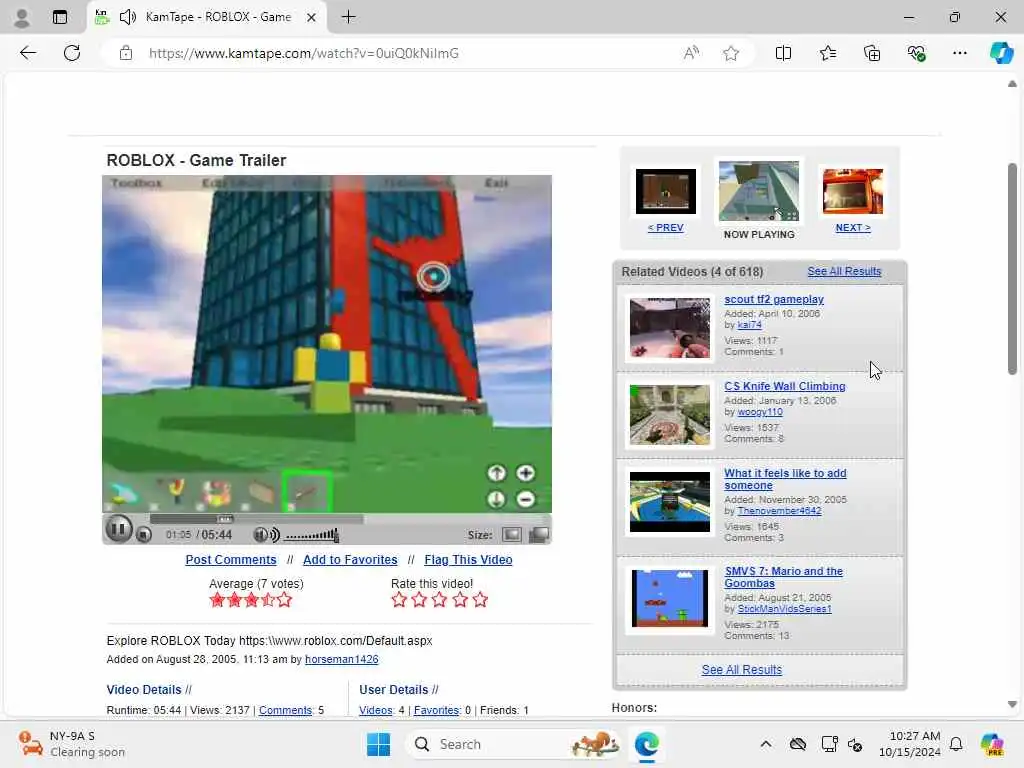Open uploader horseman1426 profile

(342, 660)
